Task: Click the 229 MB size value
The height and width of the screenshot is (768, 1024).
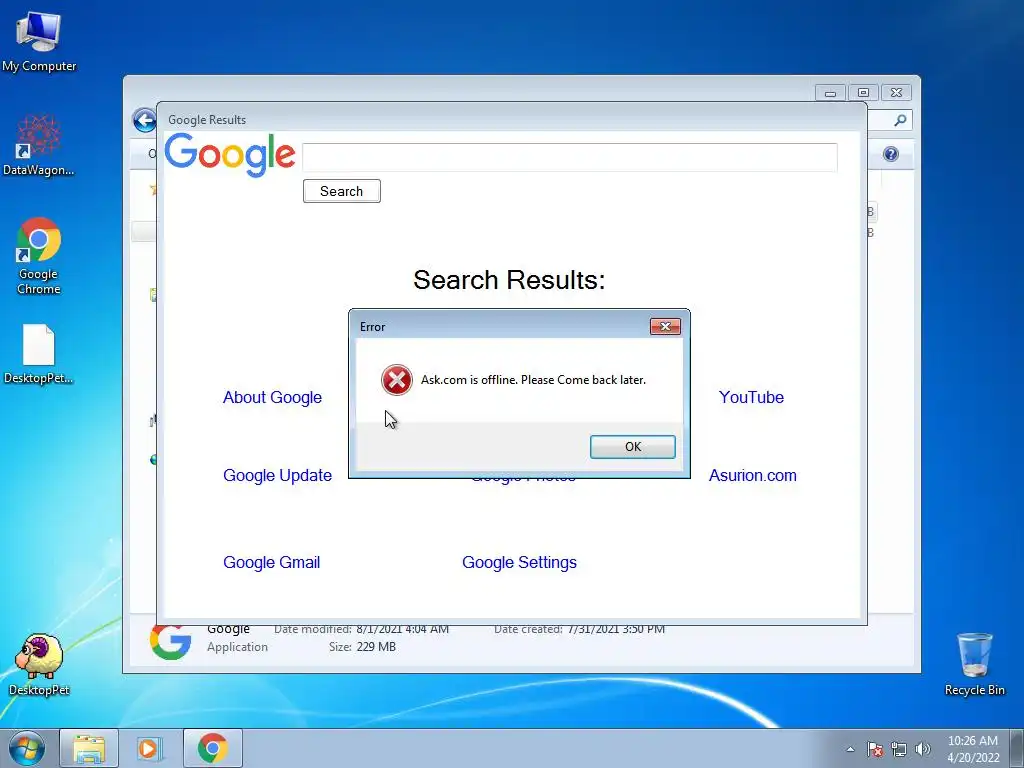Action: (376, 647)
